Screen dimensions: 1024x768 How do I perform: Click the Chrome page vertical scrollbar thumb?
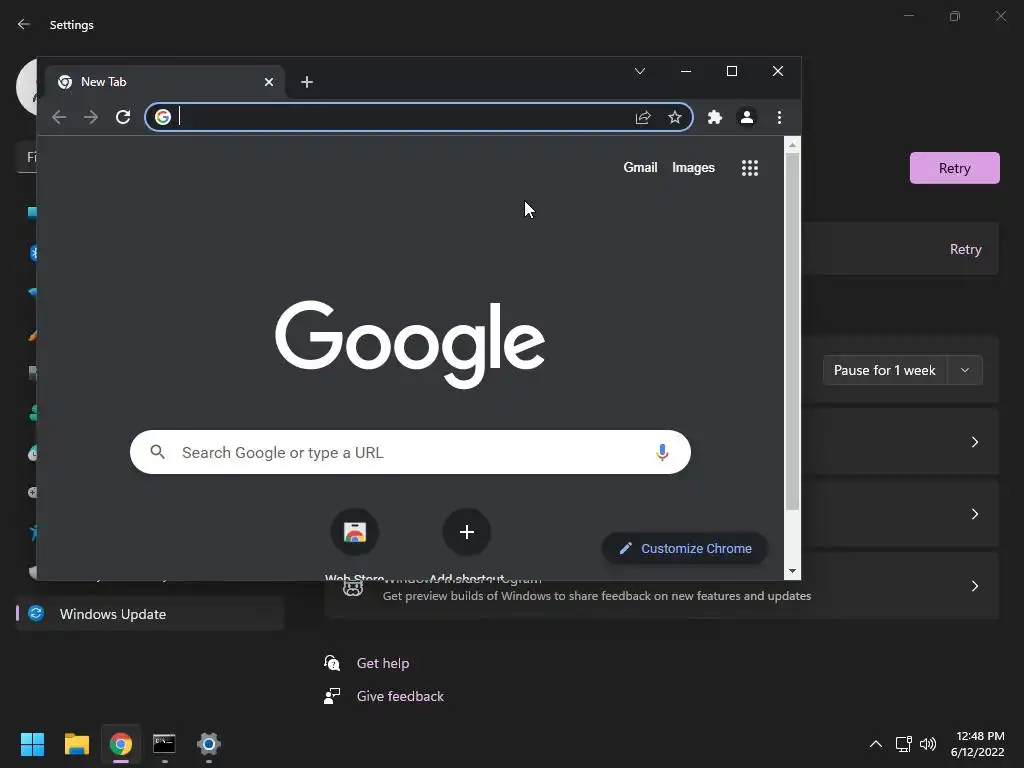coord(792,332)
